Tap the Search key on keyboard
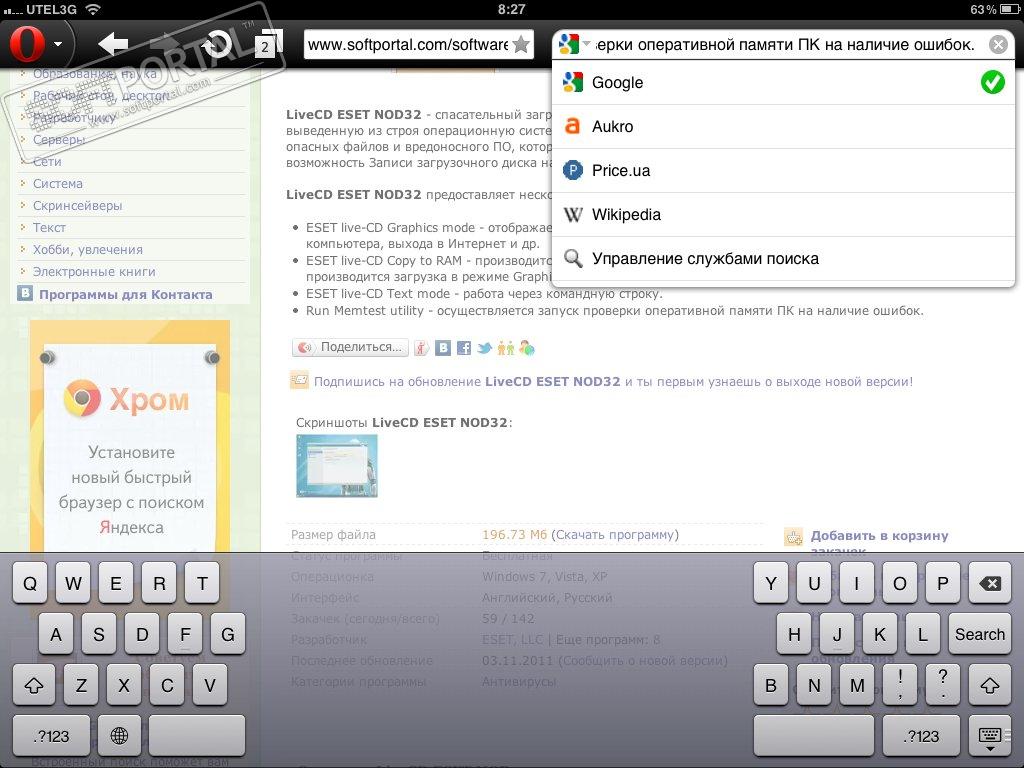 click(x=980, y=634)
